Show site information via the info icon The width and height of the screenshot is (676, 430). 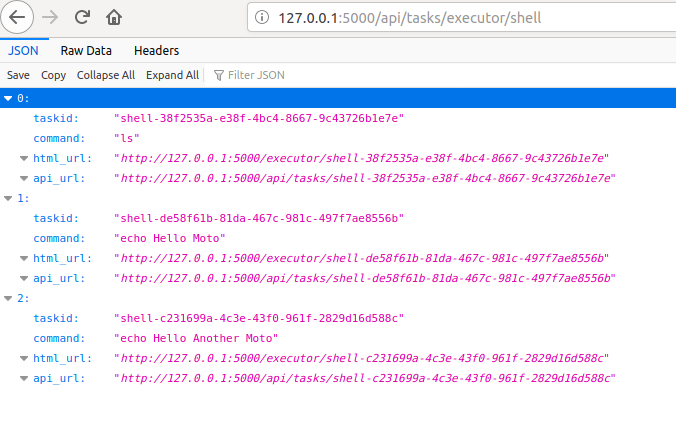tap(262, 18)
